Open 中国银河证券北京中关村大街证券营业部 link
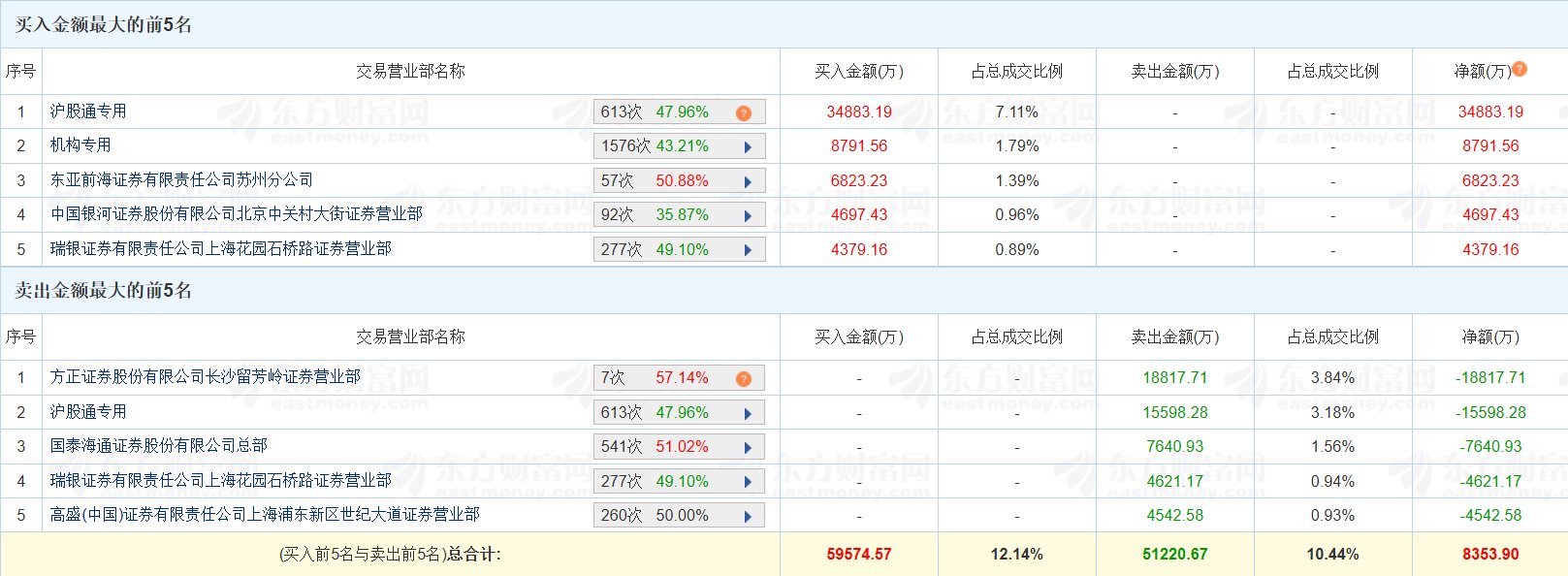Viewport: 1568px width, 576px height. pyautogui.click(x=237, y=214)
